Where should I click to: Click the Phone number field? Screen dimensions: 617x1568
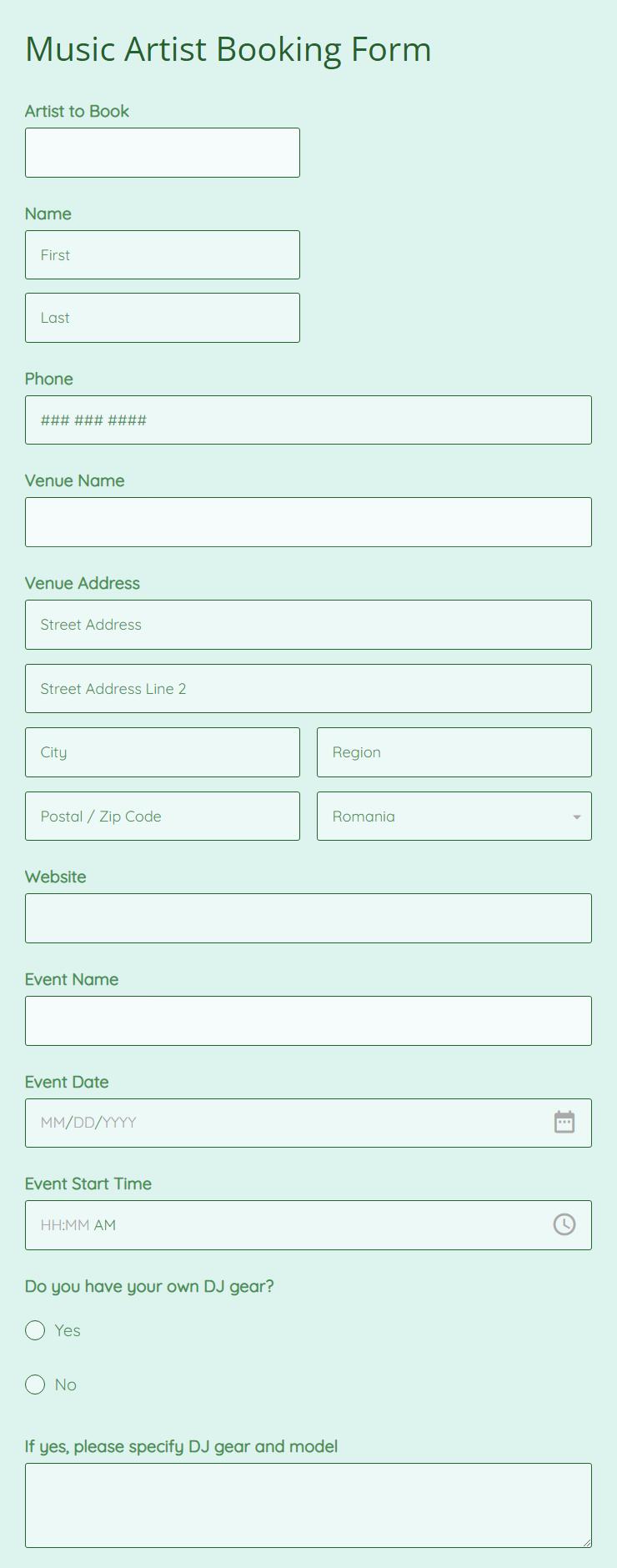[308, 420]
